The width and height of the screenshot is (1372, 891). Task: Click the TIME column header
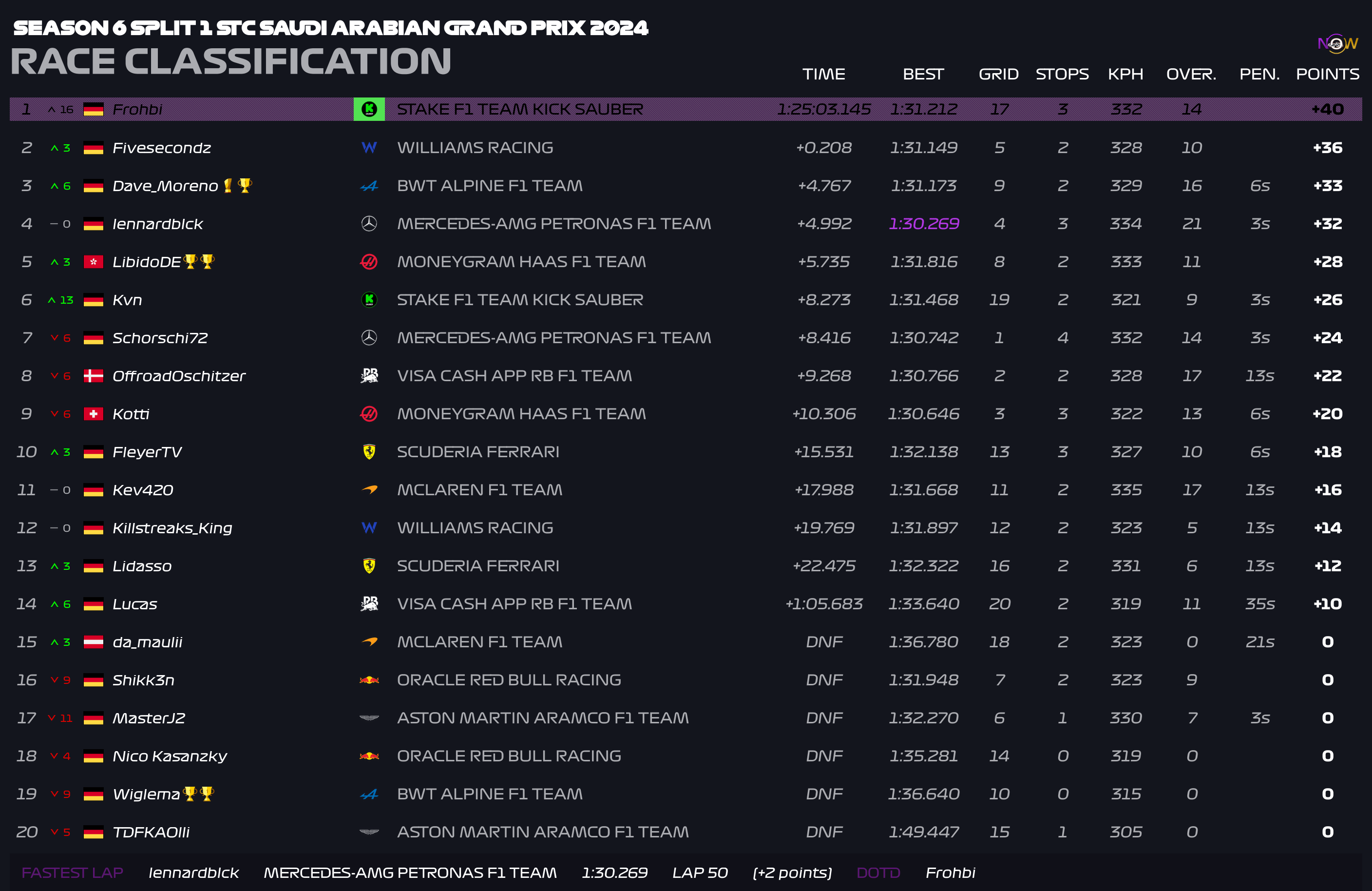(824, 75)
